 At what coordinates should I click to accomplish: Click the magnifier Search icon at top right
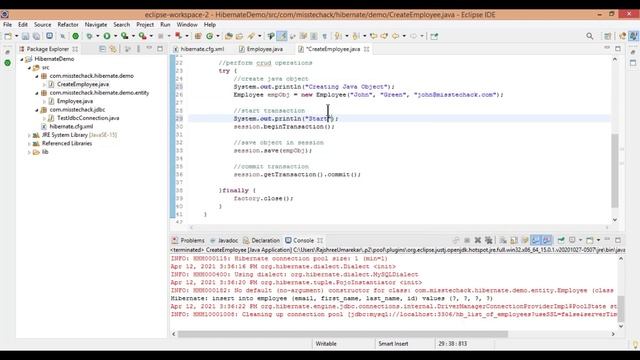590,36
